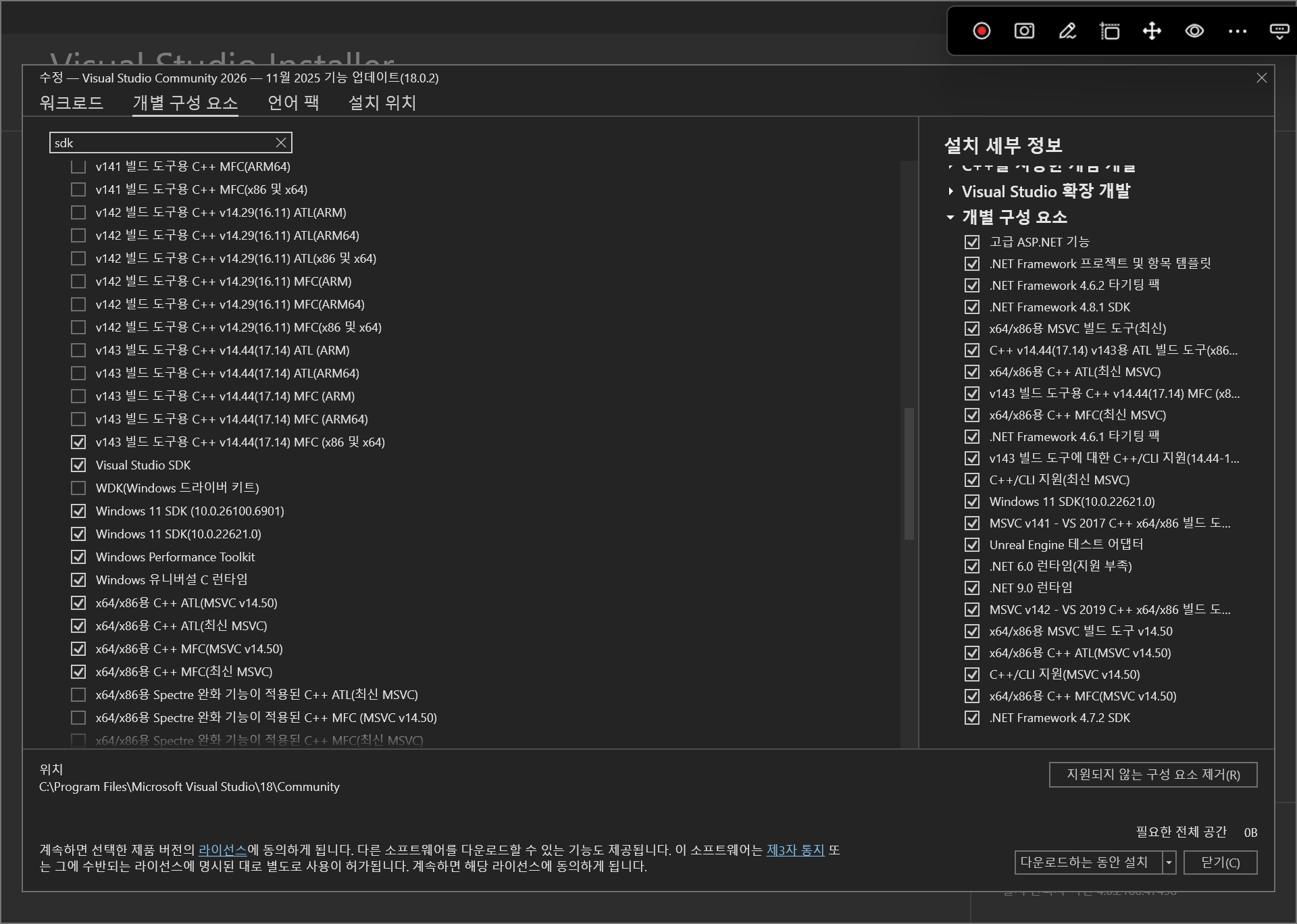Open the install-option dropdown beside 다운로드하는 동안 설치

(x=1168, y=862)
